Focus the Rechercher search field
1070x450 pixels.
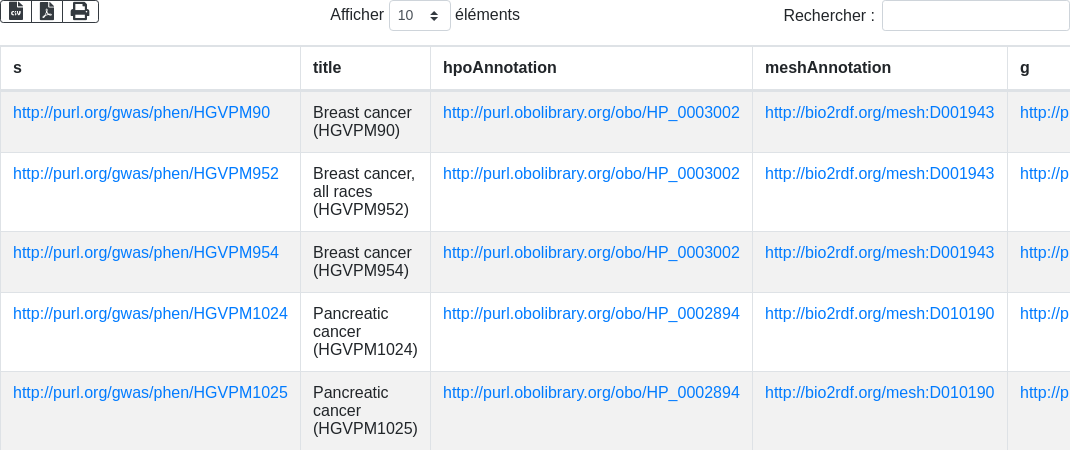976,15
